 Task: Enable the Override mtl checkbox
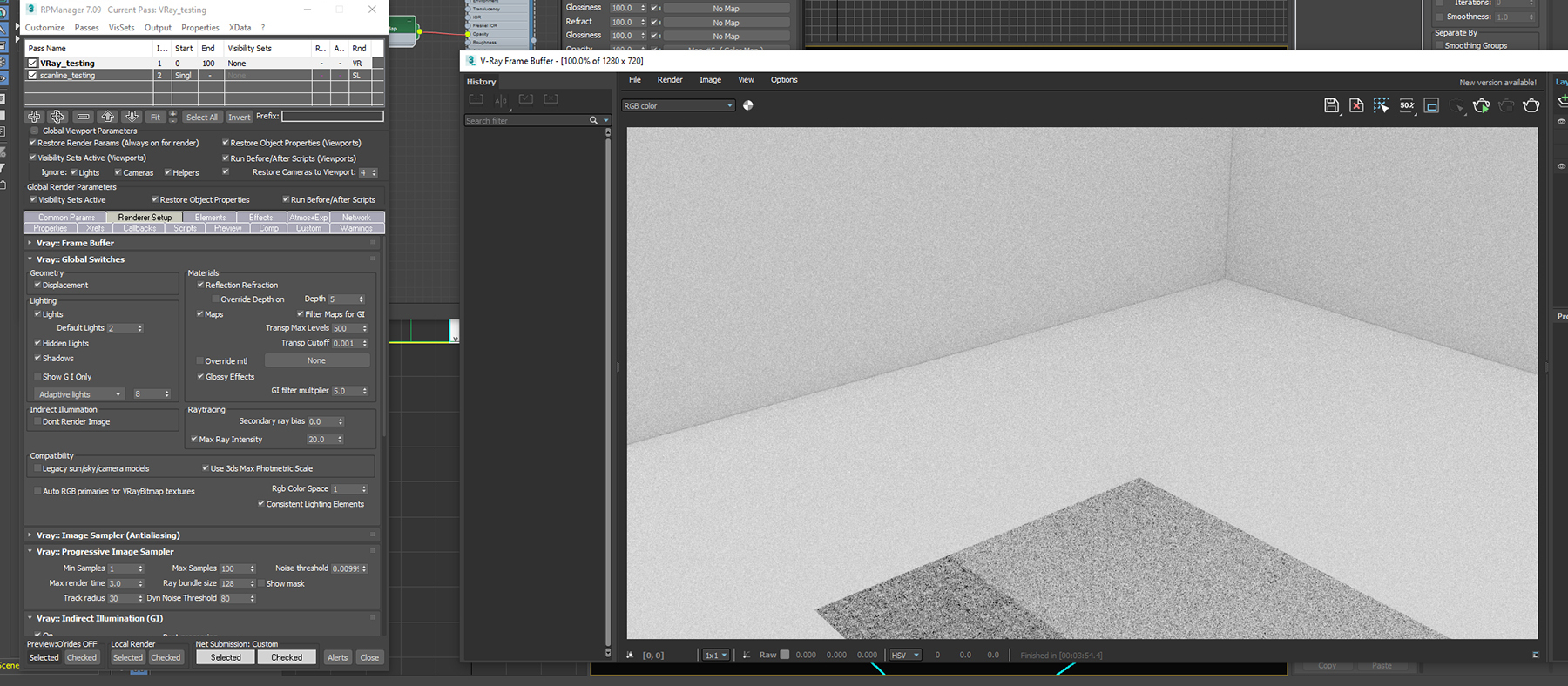[200, 361]
